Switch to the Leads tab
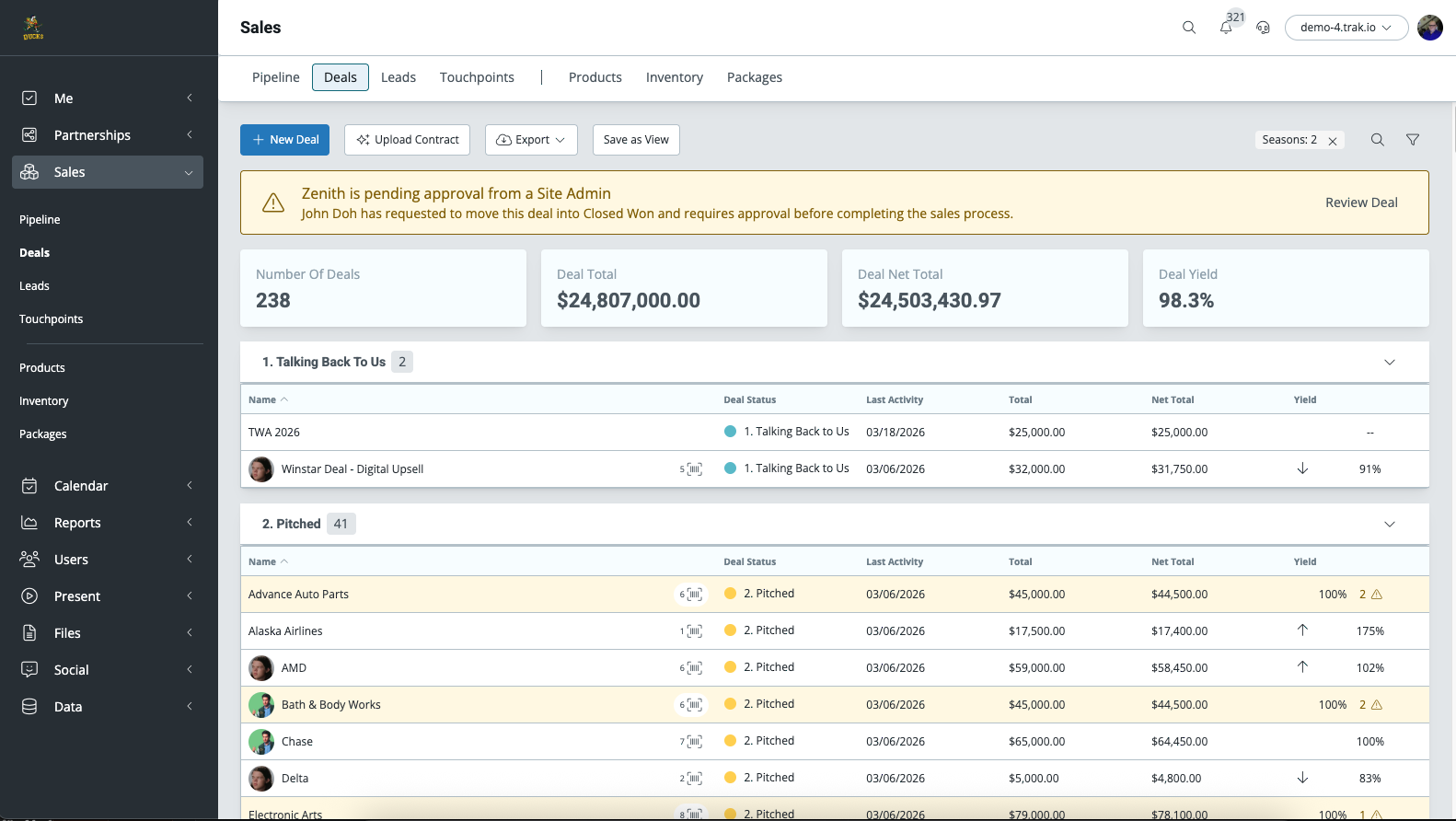 [x=399, y=77]
